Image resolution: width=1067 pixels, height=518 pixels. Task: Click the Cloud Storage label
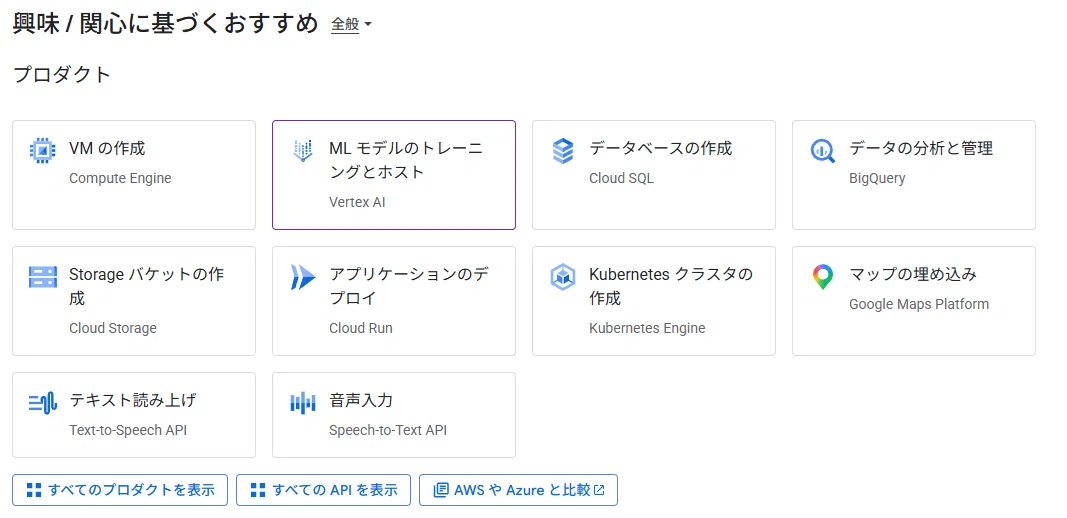[113, 329]
